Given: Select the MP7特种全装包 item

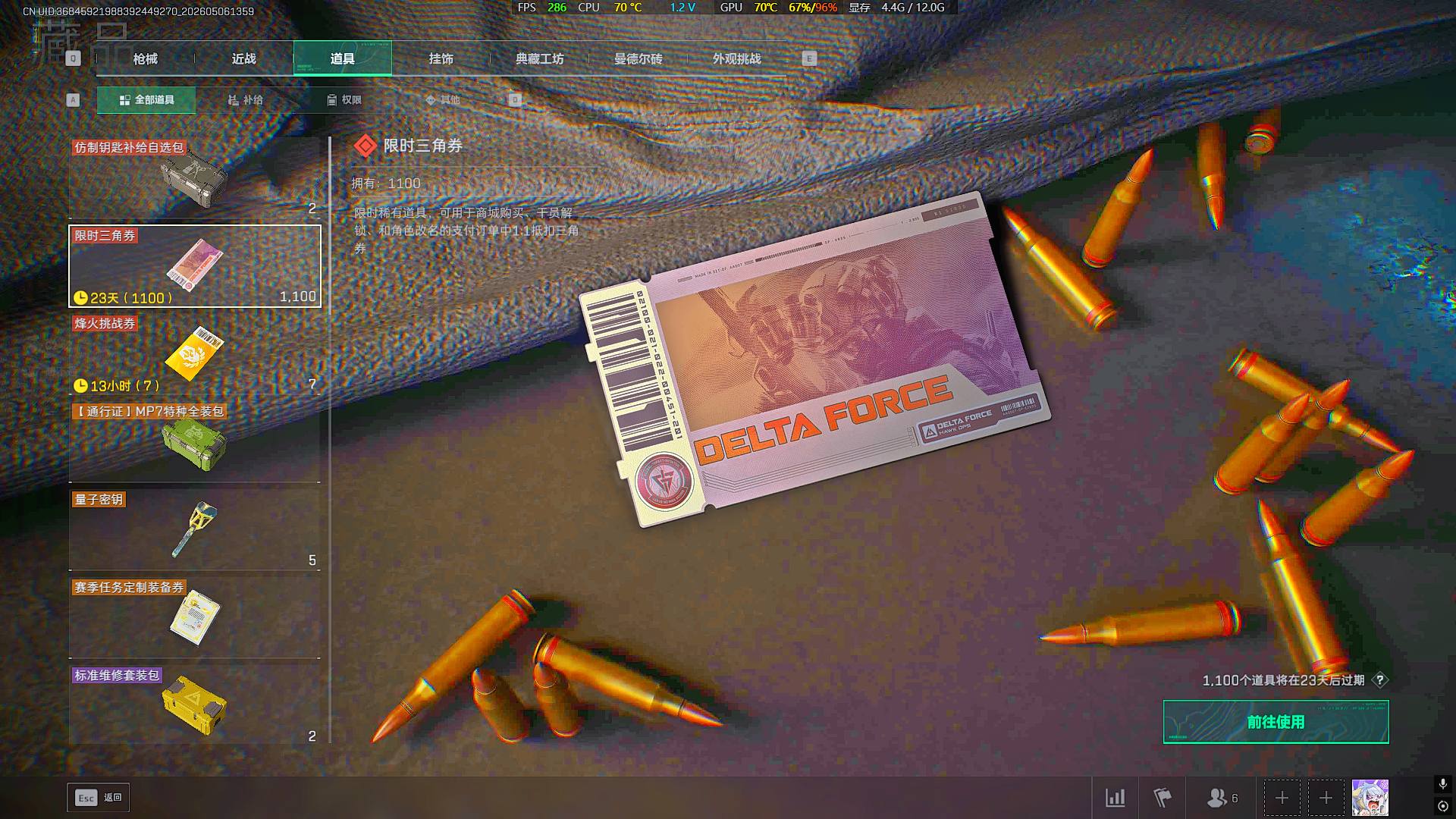Looking at the screenshot, I should click(x=195, y=442).
